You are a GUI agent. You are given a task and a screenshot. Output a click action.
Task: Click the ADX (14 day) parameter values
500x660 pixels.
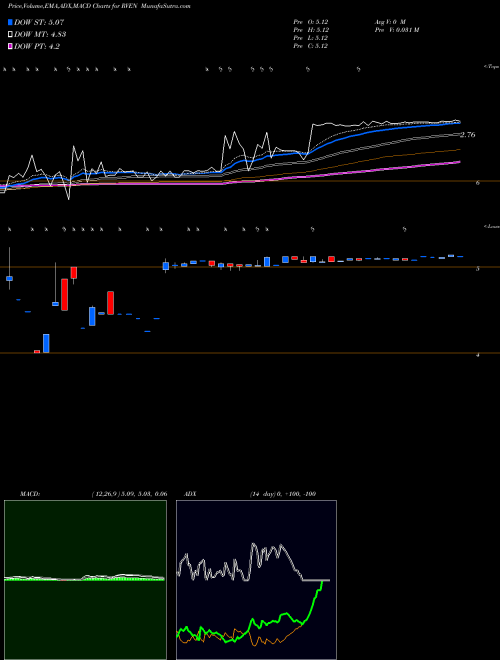tap(283, 494)
